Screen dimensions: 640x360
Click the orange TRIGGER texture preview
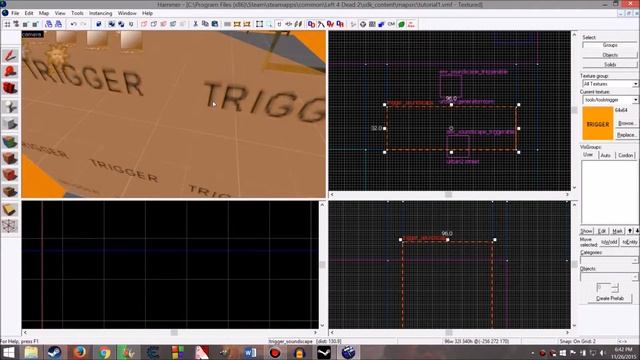(x=598, y=123)
